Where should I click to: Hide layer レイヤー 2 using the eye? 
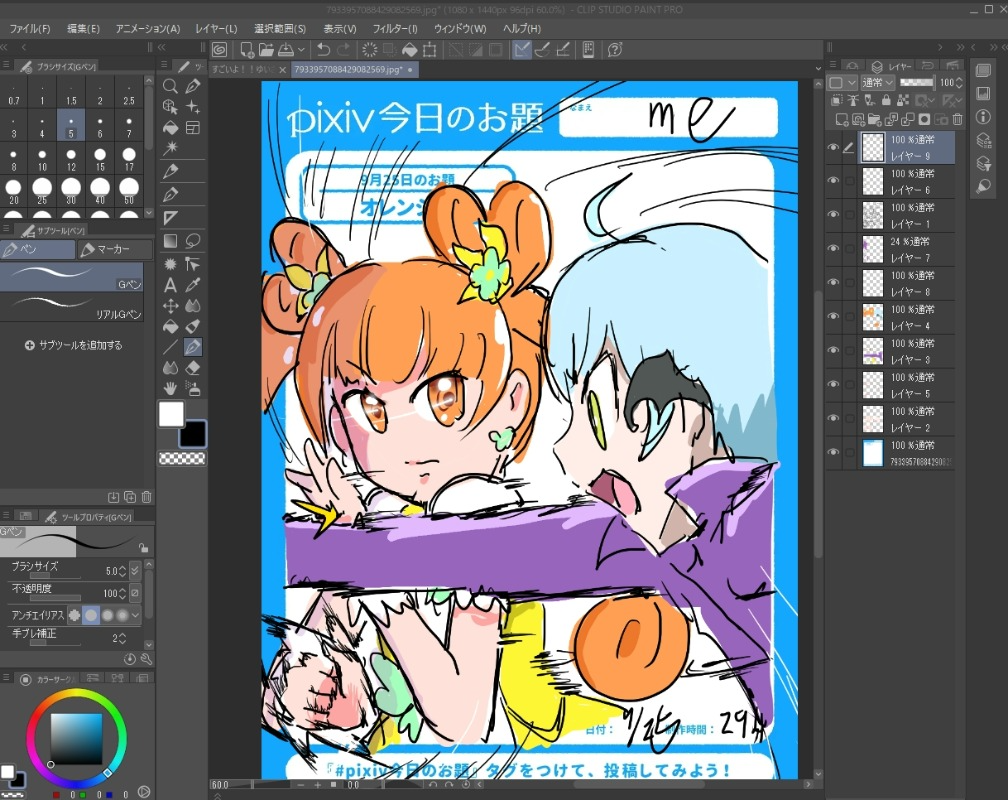(x=833, y=418)
